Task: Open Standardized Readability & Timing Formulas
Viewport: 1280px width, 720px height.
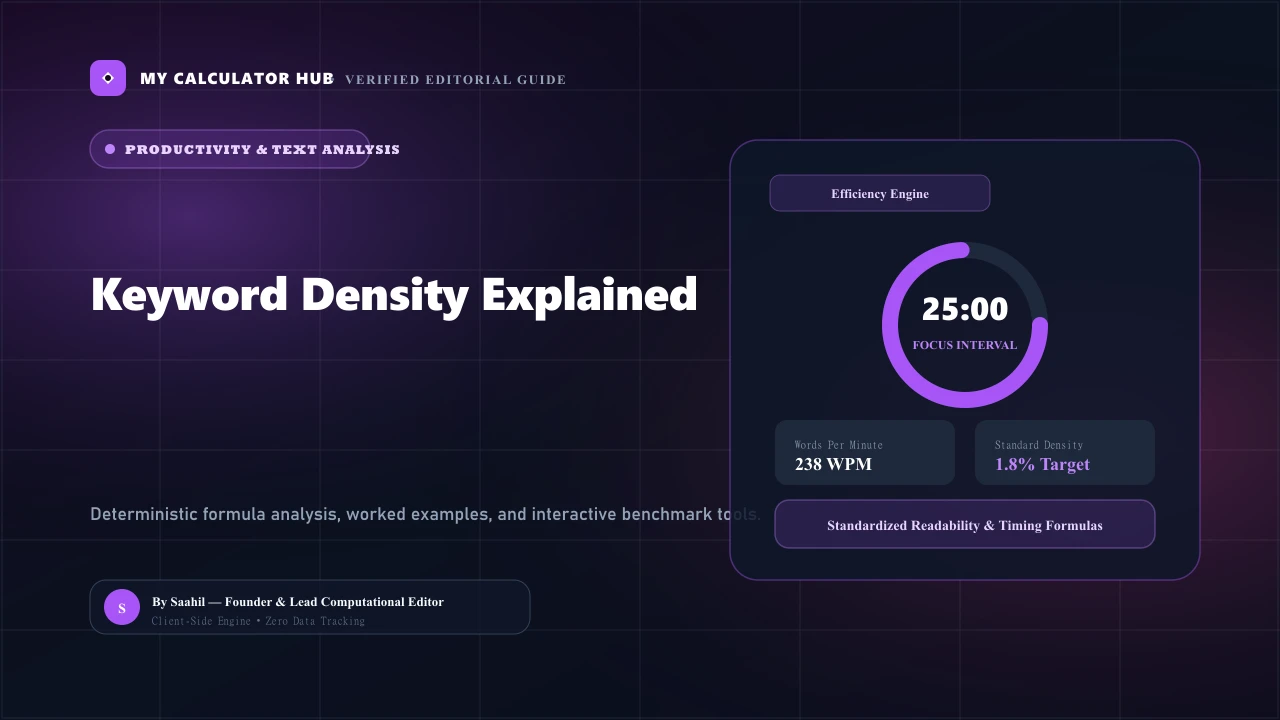Action: pyautogui.click(x=965, y=524)
